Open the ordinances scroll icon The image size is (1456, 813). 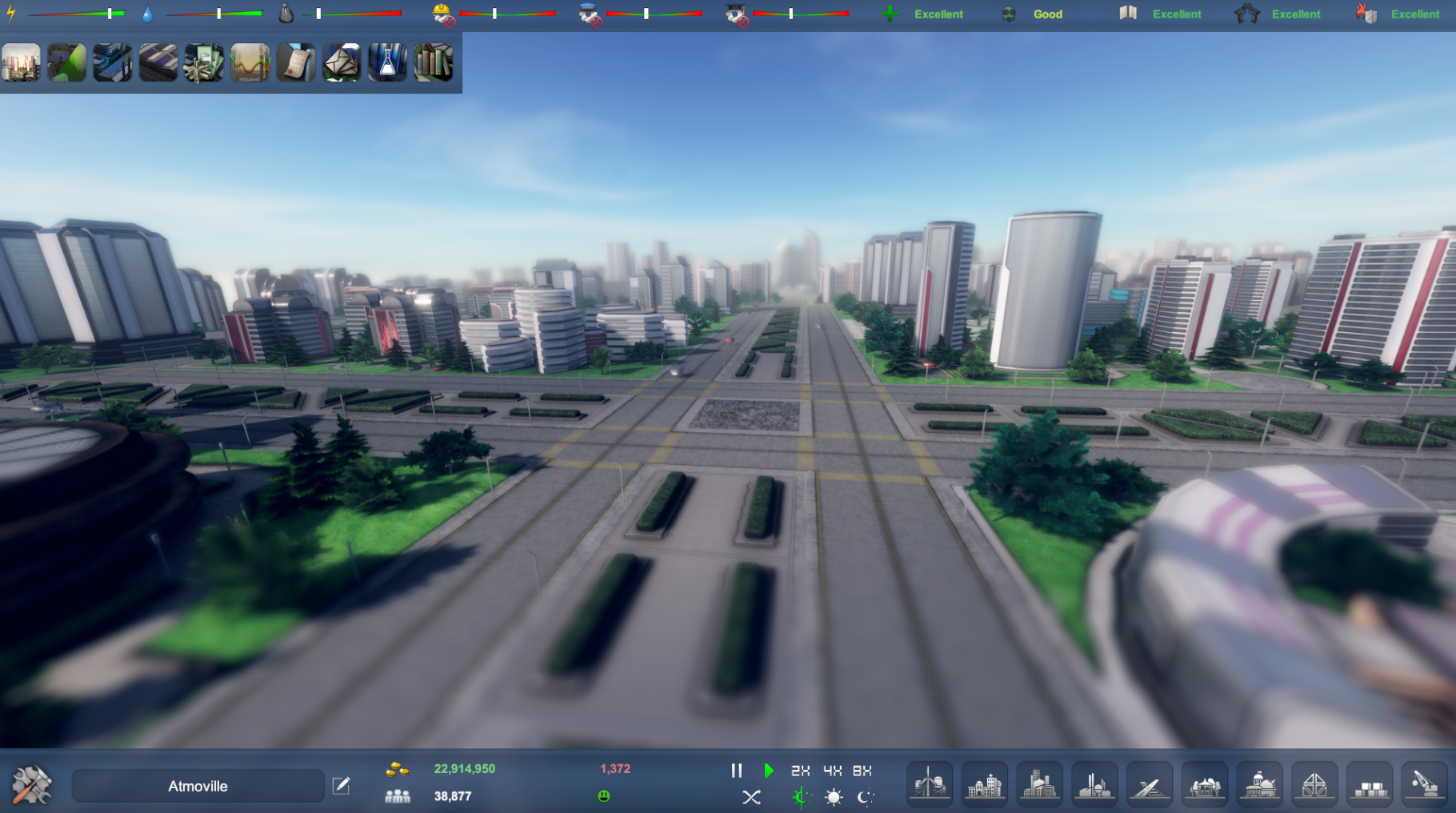[x=296, y=62]
